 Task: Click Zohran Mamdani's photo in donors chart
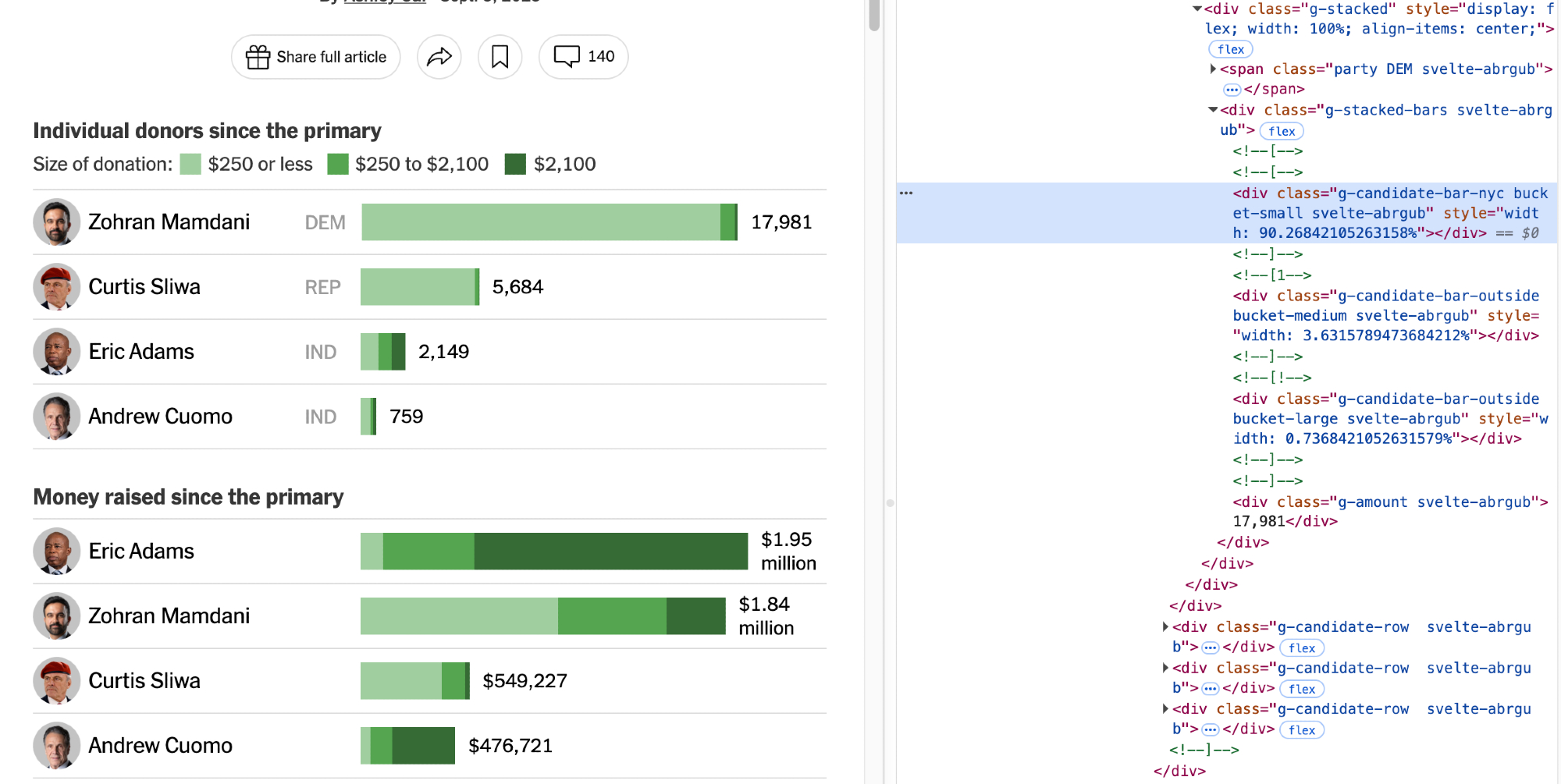[57, 222]
